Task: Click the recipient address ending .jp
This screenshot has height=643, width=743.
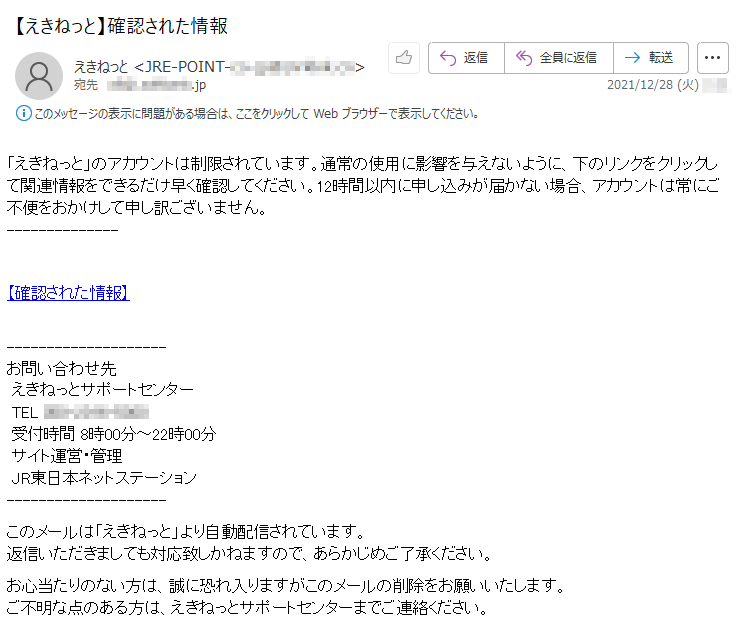Action: 156,85
